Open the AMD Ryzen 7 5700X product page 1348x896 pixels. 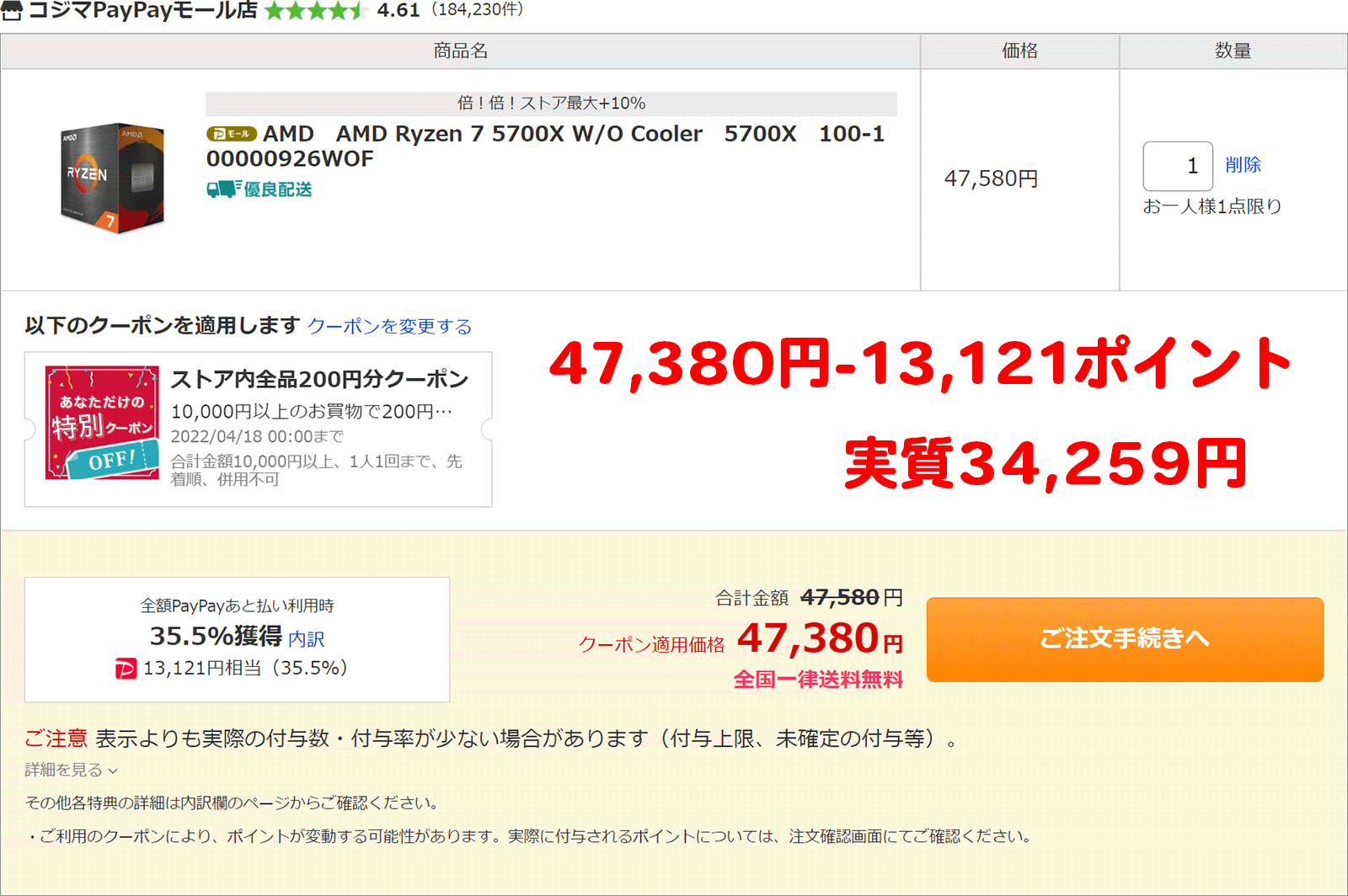pyautogui.click(x=520, y=134)
